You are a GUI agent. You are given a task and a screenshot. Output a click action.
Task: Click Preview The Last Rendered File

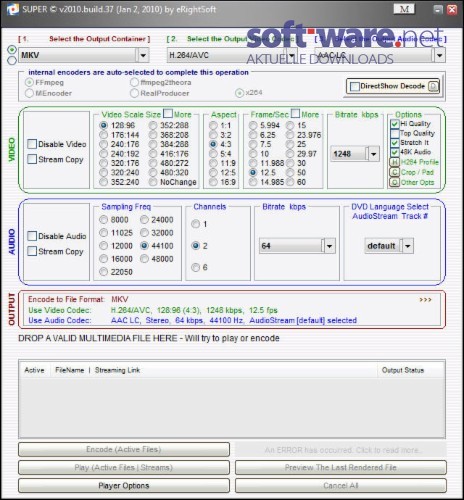coord(341,468)
